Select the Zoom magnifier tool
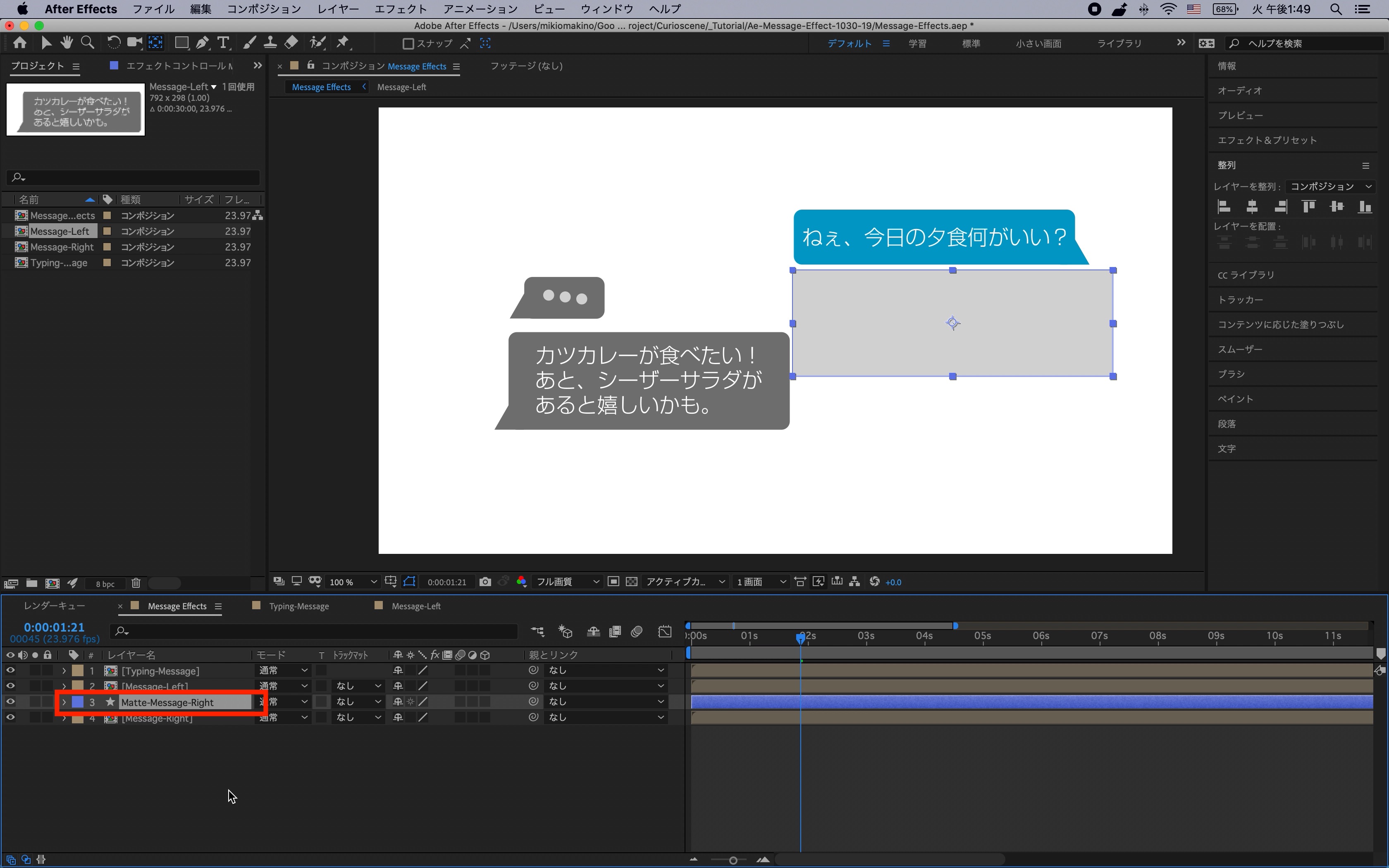Screen dimensions: 1389x868 point(87,43)
